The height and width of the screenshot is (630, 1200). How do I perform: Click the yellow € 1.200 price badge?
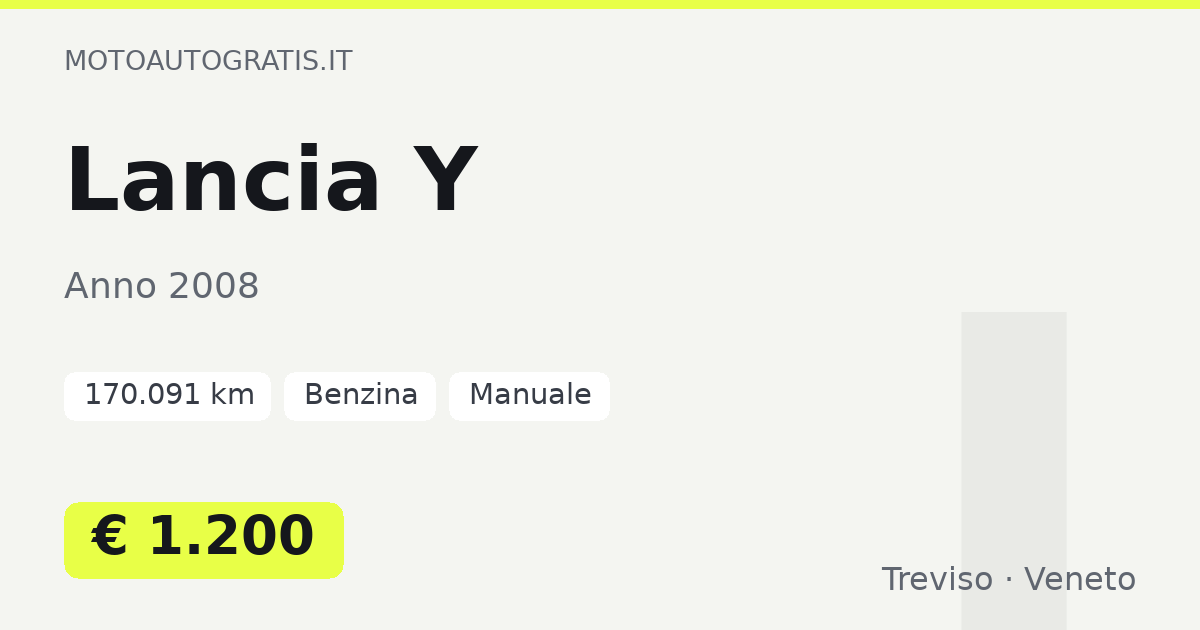point(204,540)
